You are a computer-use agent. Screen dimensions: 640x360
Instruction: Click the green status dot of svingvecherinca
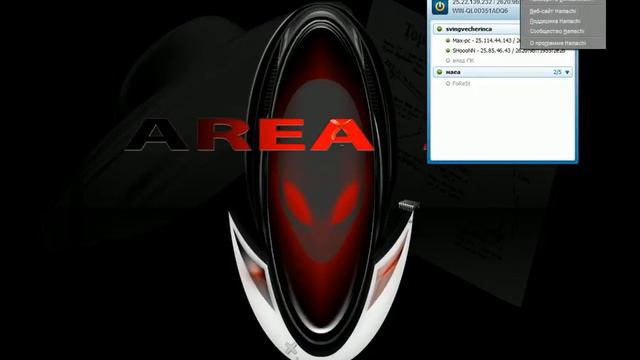[x=440, y=29]
